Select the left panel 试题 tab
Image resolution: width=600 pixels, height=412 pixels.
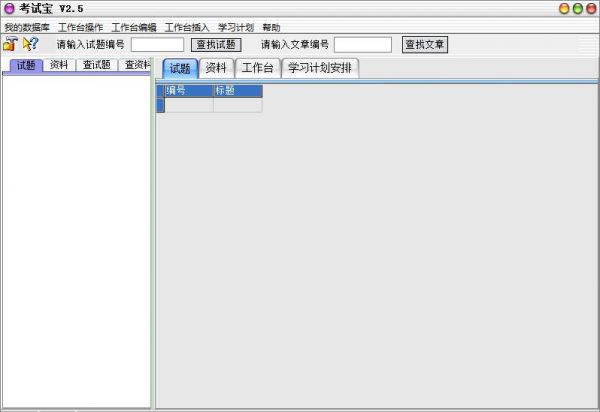coord(26,65)
